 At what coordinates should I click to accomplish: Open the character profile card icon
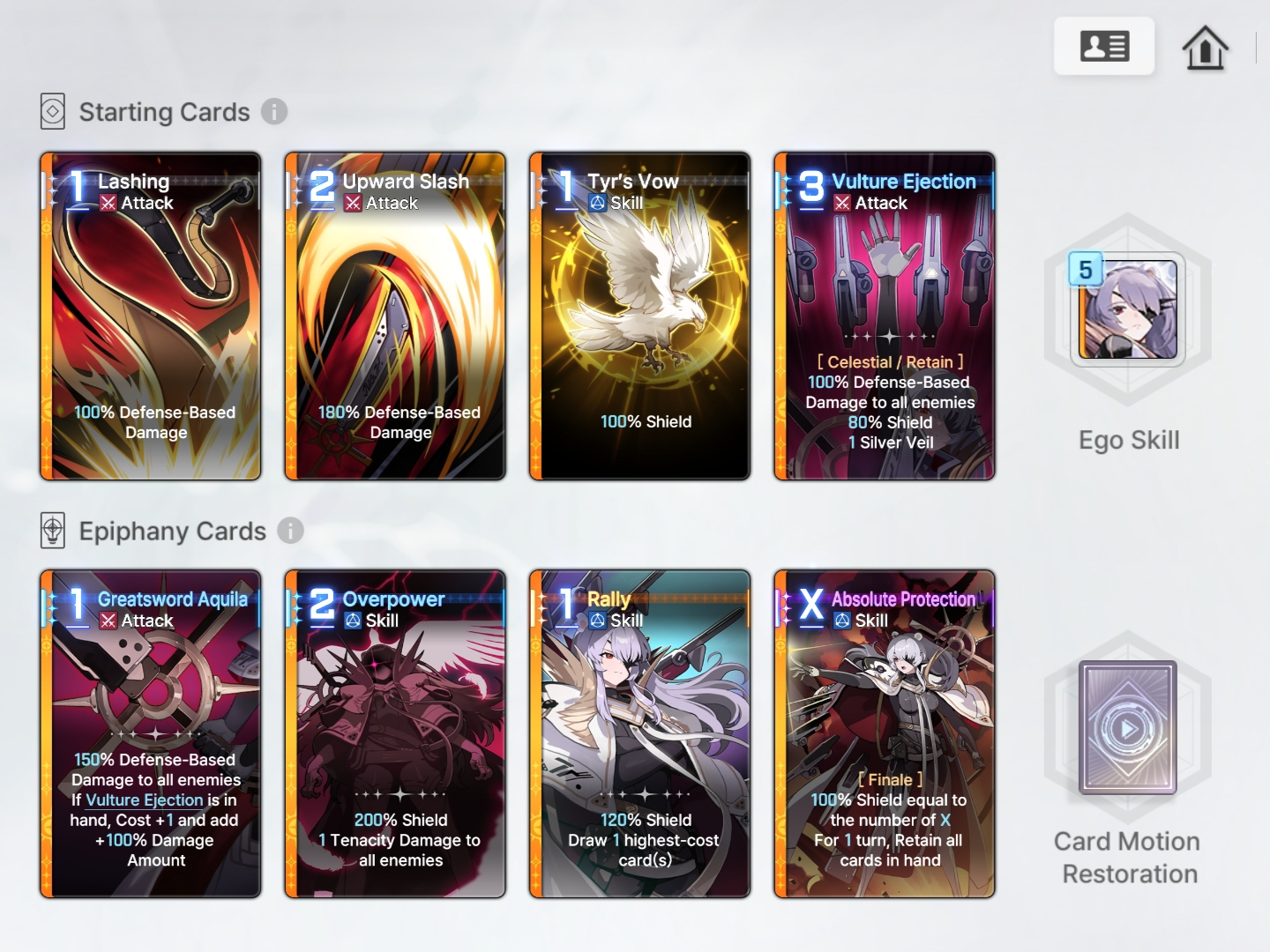(1104, 46)
